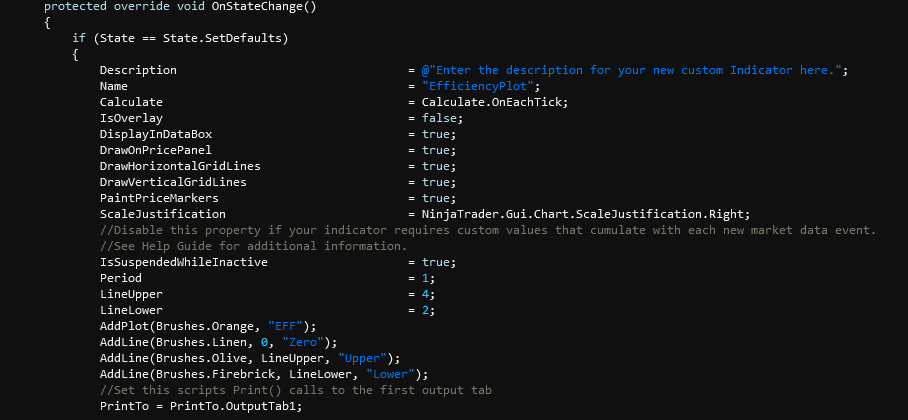
Task: Click the DisplayInDataBox property
Action: (x=156, y=134)
